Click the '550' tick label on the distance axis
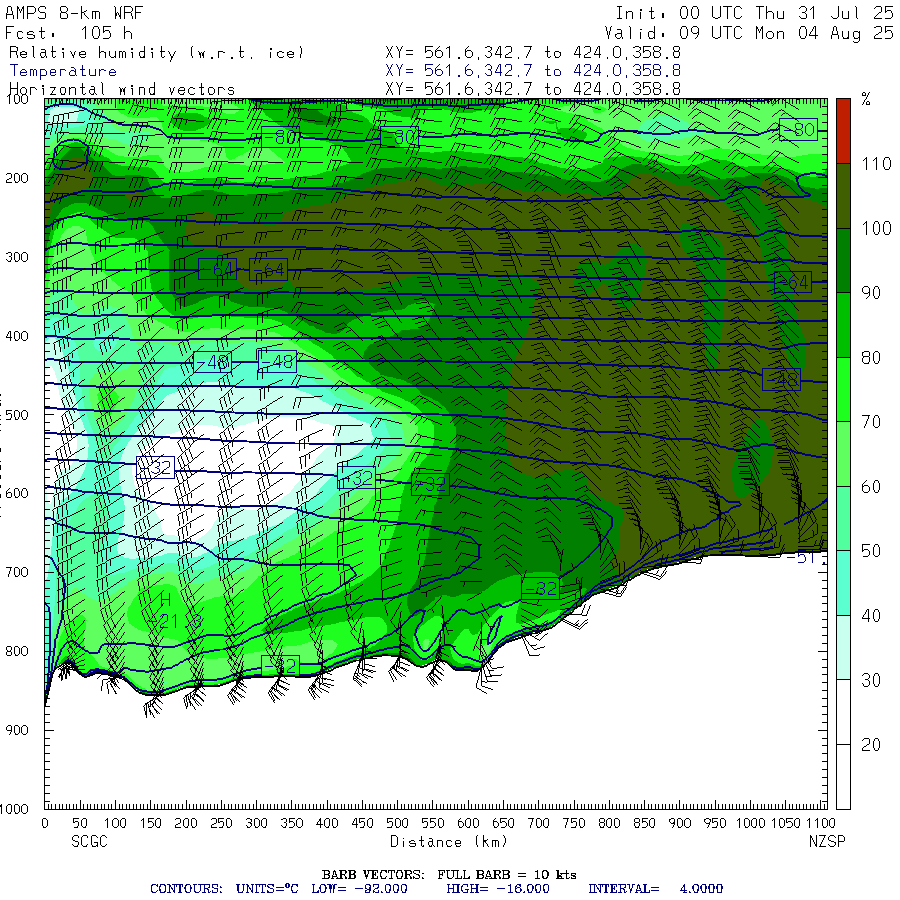Screen dimensions: 900x900 (433, 823)
